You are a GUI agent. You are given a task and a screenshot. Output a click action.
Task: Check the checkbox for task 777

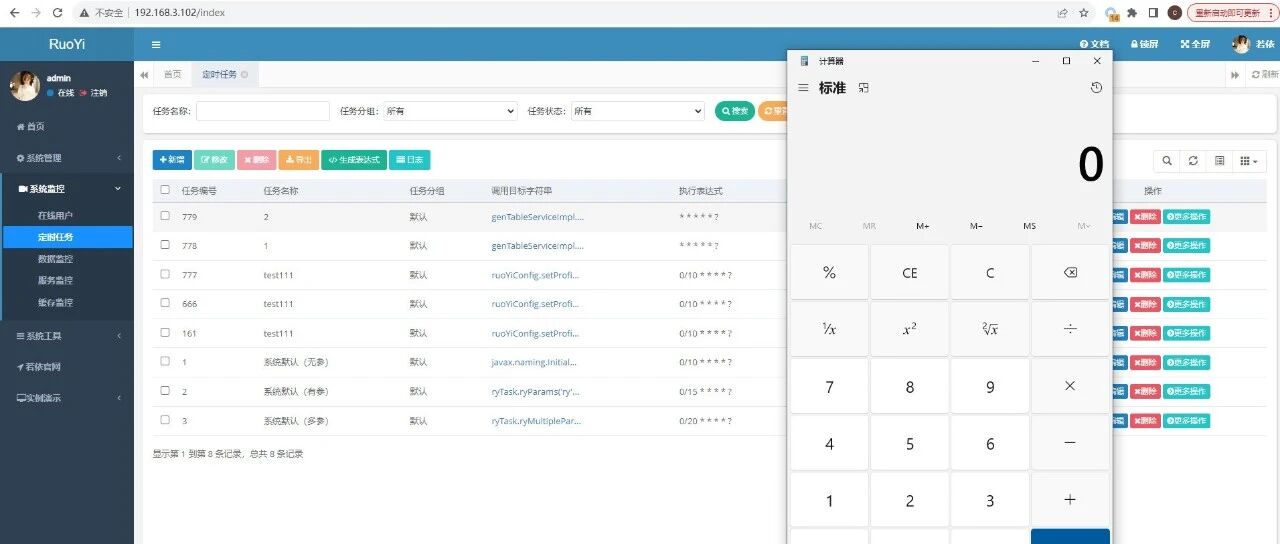tap(165, 274)
